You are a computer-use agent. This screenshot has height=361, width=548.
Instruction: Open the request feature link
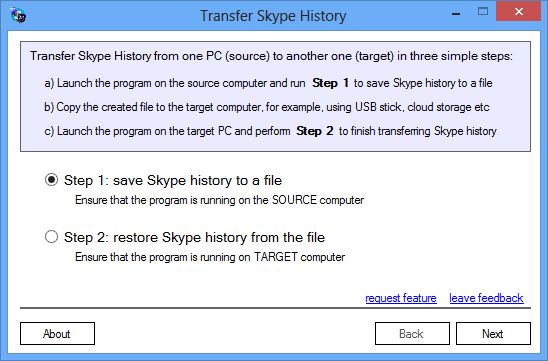coord(401,298)
